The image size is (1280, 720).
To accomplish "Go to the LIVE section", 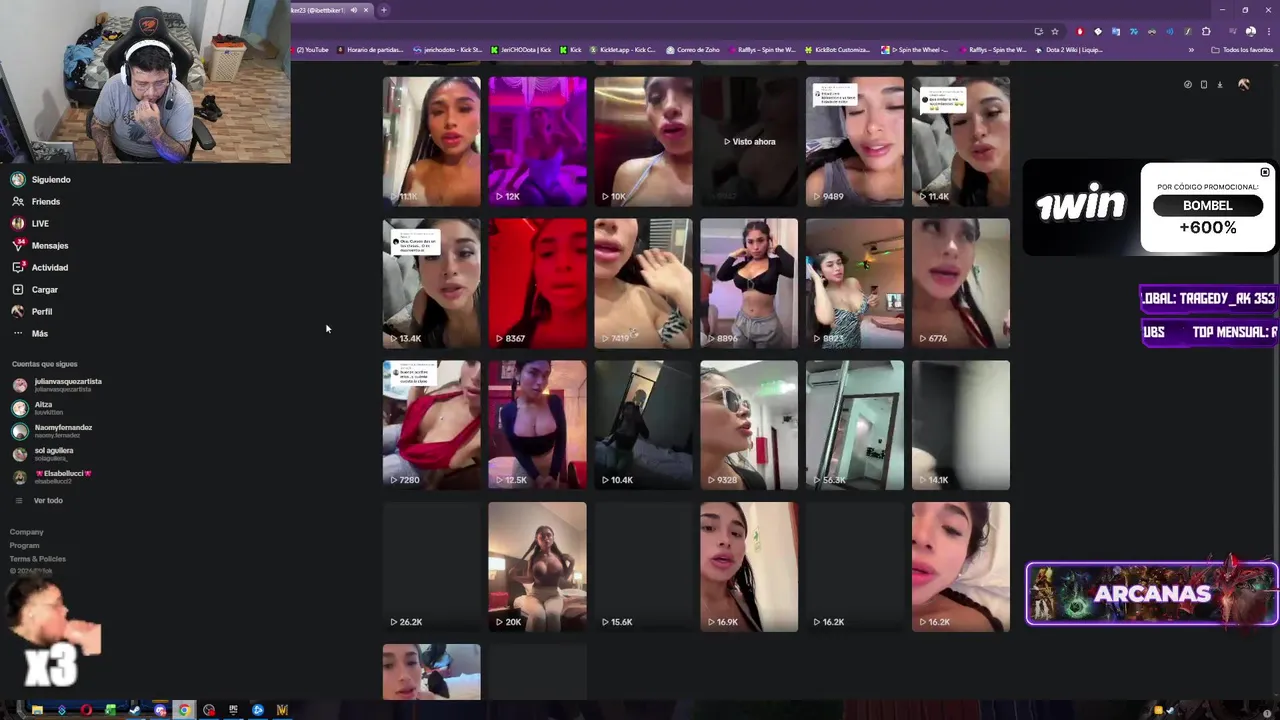I will tap(30, 224).
